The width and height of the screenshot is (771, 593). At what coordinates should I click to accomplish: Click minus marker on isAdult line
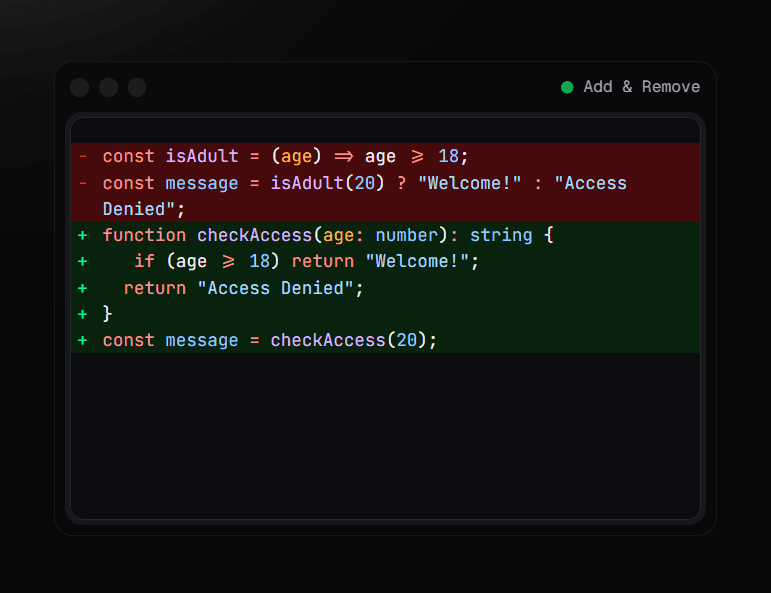coord(83,156)
